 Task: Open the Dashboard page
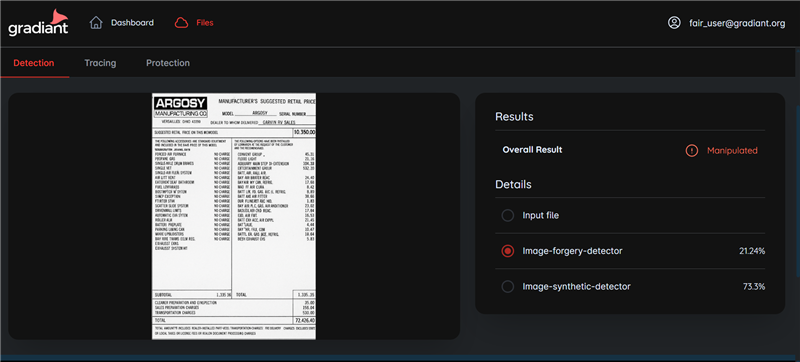tap(132, 23)
